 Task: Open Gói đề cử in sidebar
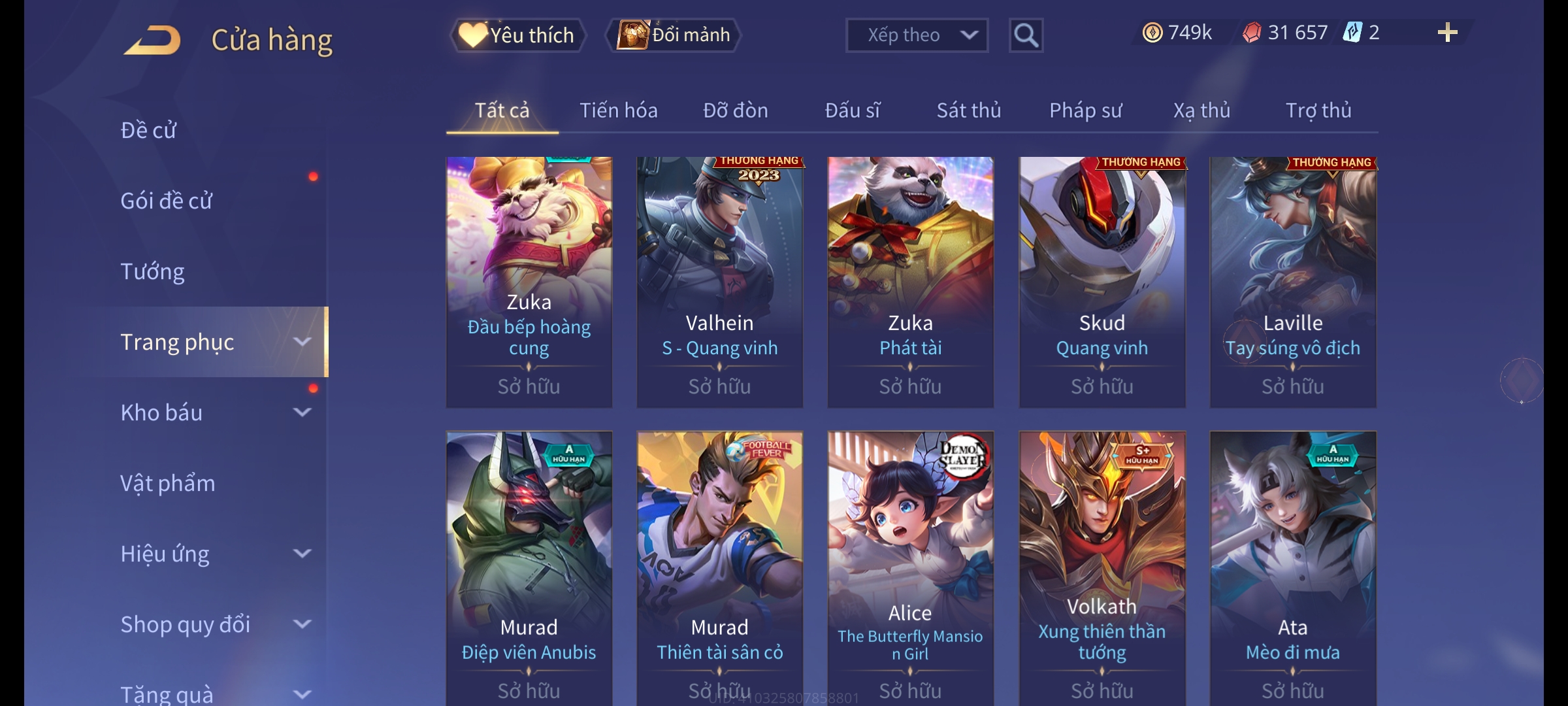point(166,201)
